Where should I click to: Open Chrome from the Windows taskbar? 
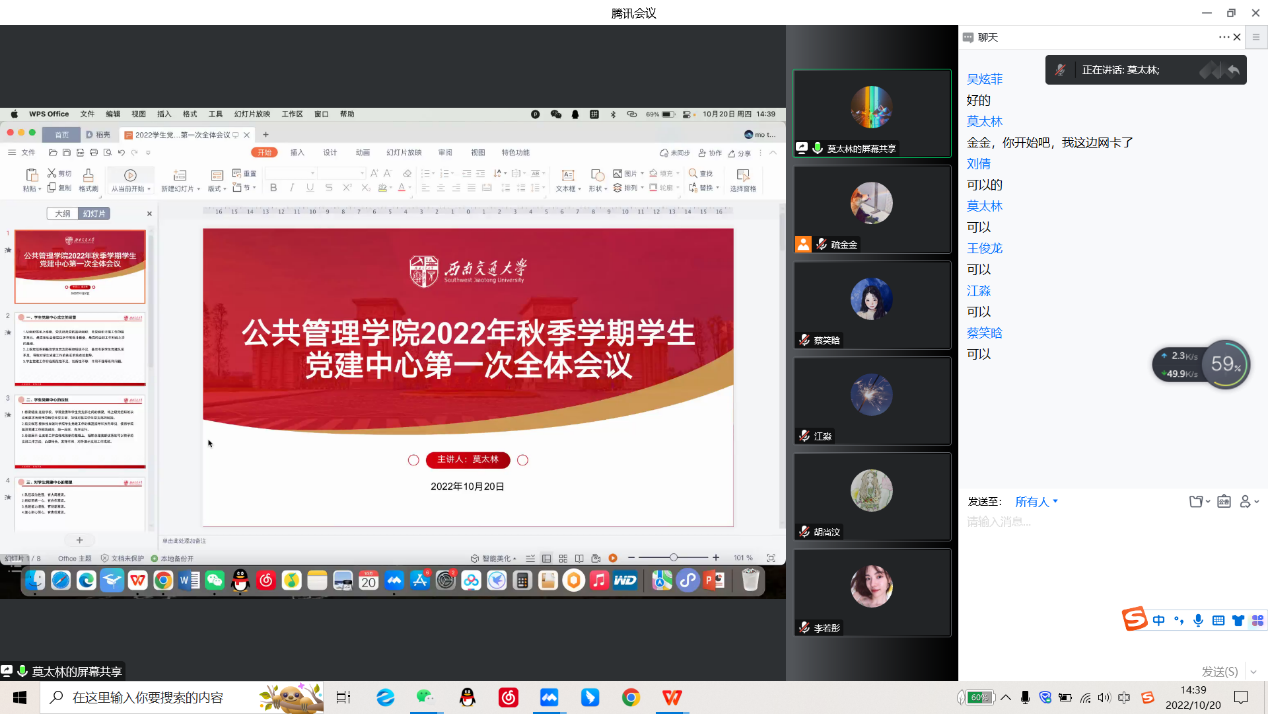630,697
